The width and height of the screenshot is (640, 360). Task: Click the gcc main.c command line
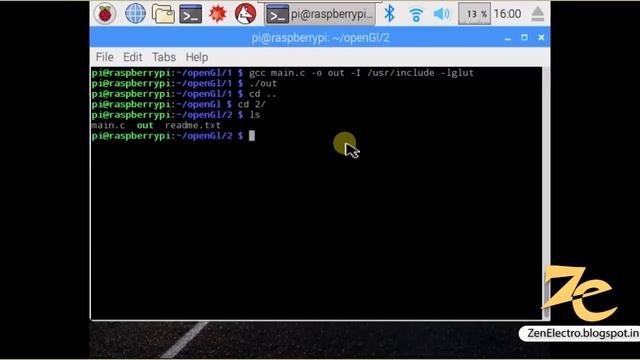tap(361, 73)
